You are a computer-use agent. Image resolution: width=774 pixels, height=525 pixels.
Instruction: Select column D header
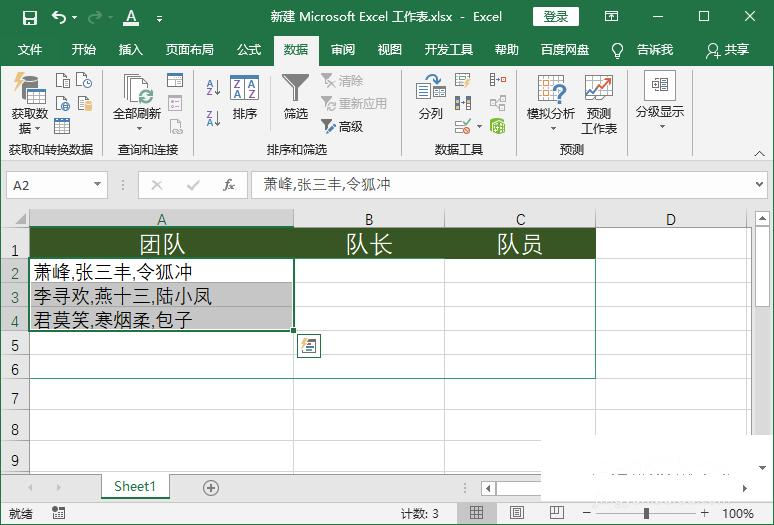[x=670, y=219]
